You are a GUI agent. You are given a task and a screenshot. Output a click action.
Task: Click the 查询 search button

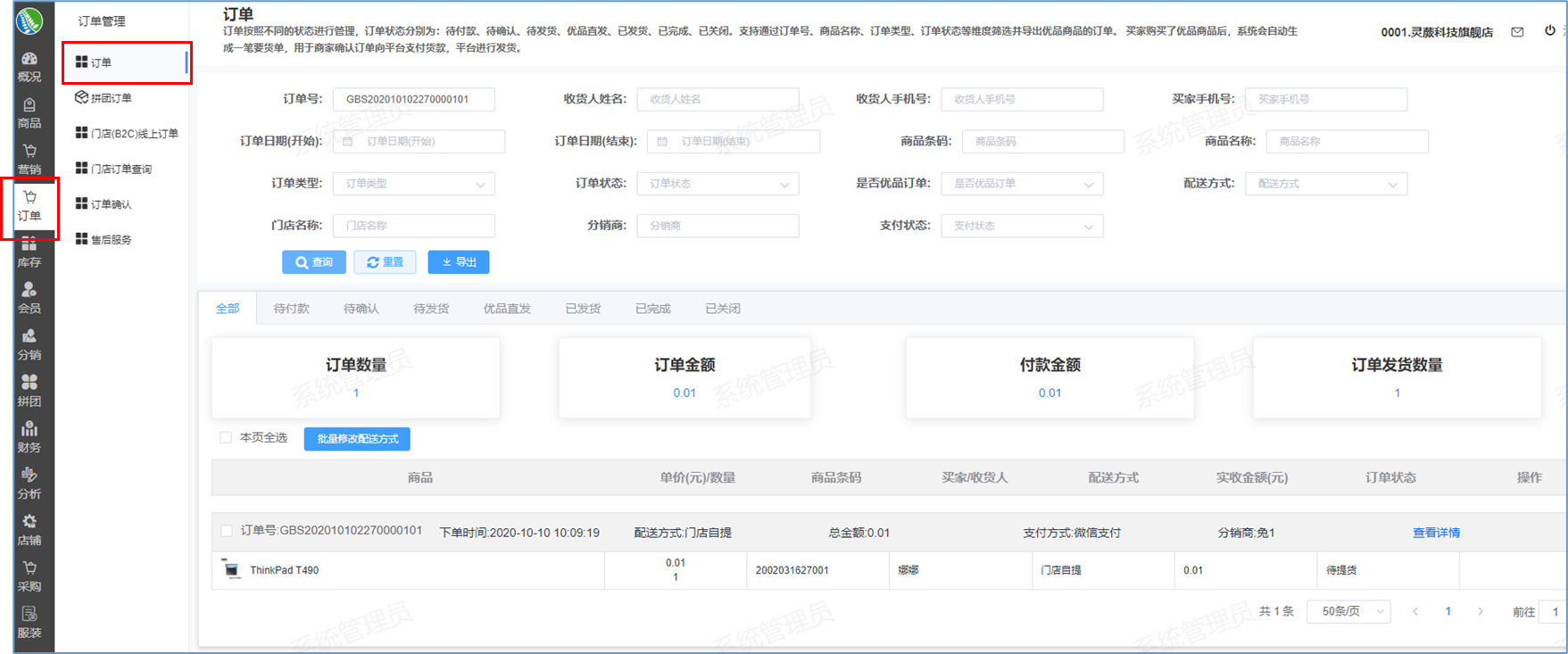tap(314, 262)
